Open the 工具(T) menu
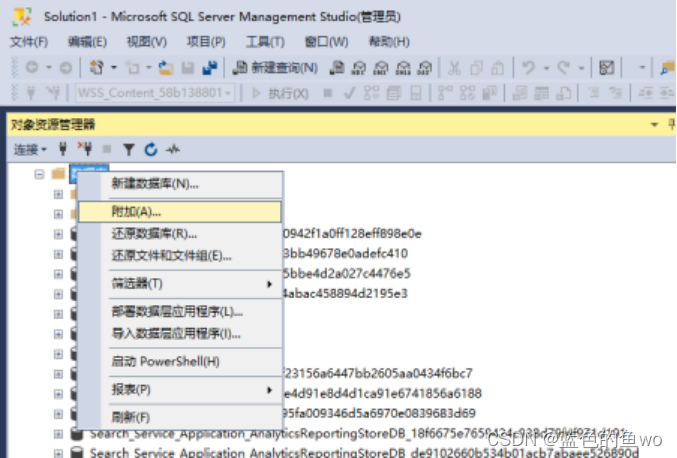Viewport: 677px width, 458px height. coord(265,42)
